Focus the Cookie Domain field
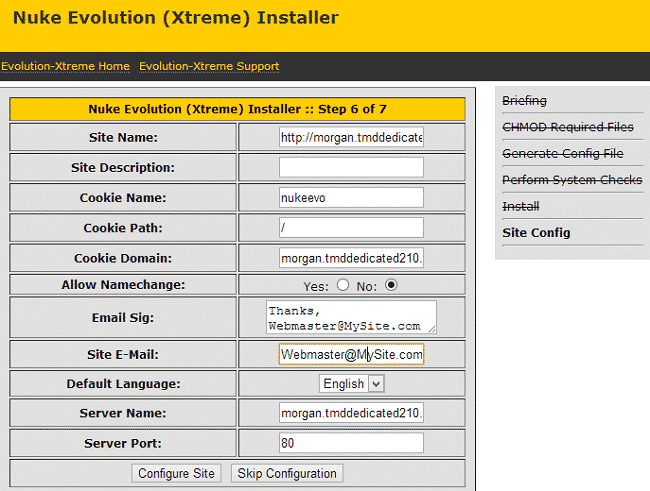Image resolution: width=650 pixels, height=491 pixels. (351, 258)
